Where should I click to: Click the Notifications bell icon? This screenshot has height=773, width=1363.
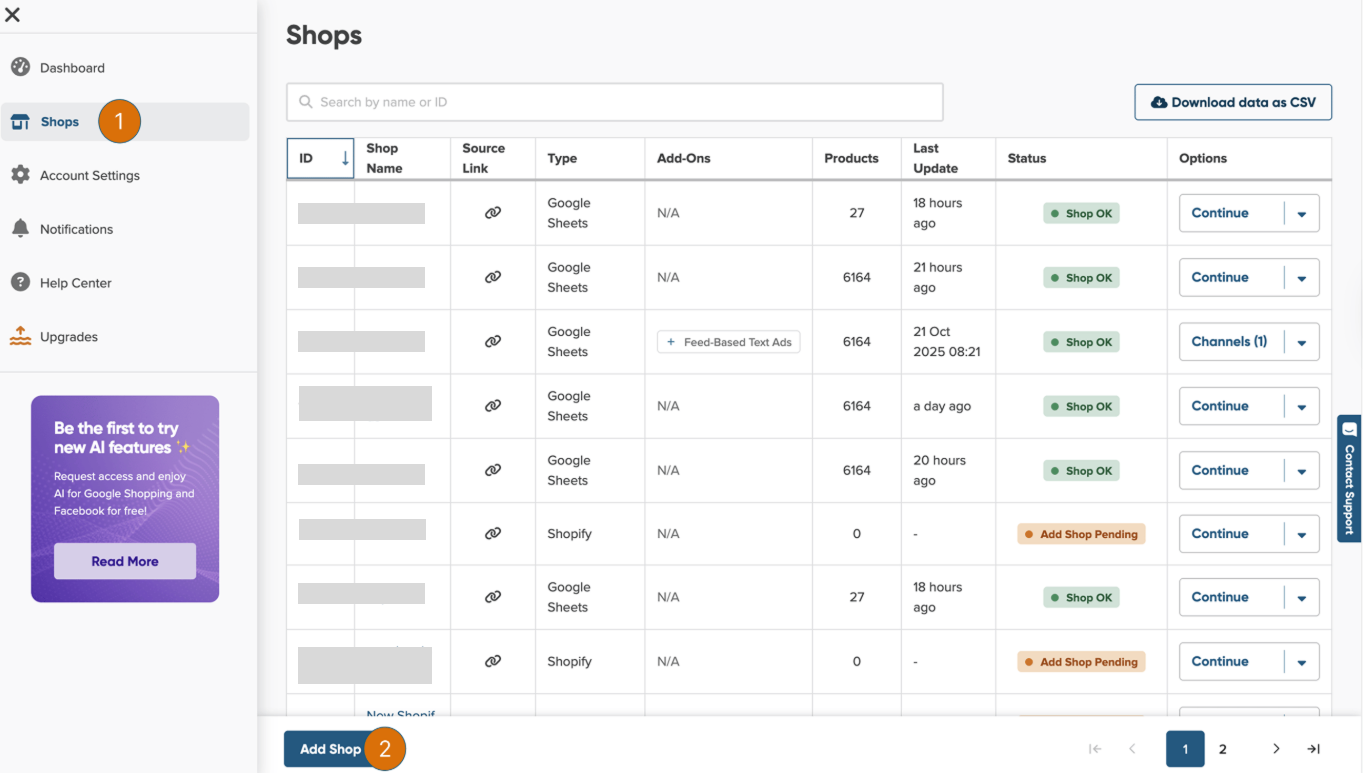(x=20, y=229)
